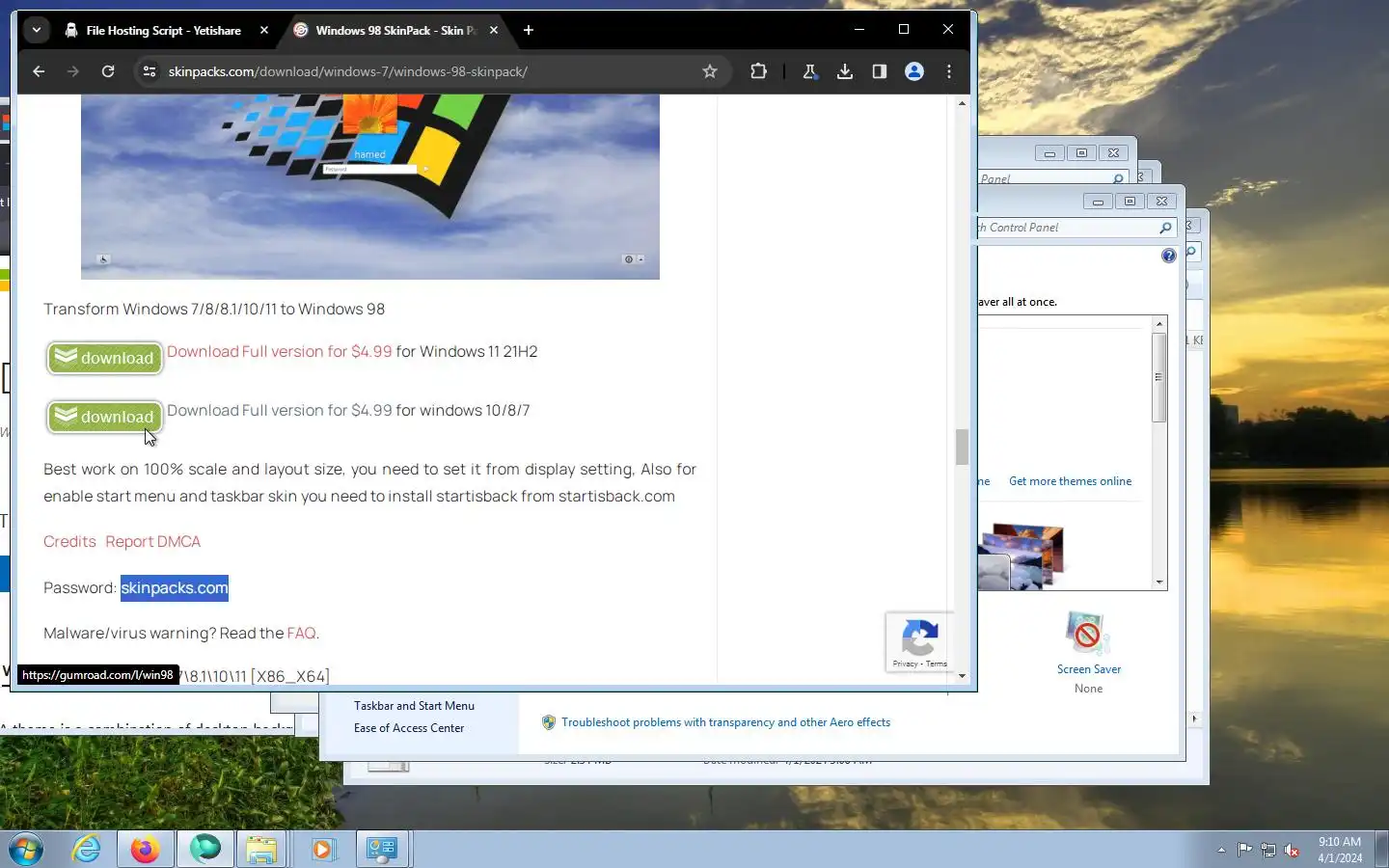Screen dimensions: 1389x868
Task: Click the network tray icon
Action: (1268, 850)
